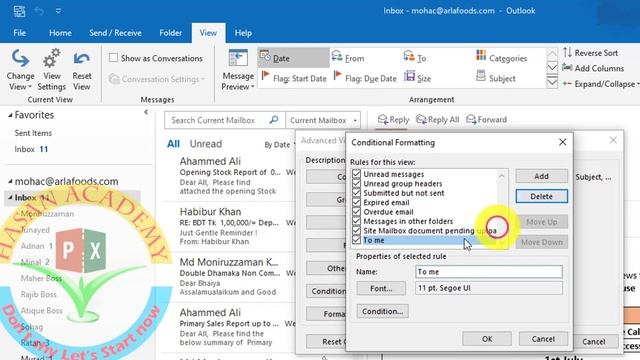Switch to the Folder tab
This screenshot has height=360, width=640.
coord(171,33)
